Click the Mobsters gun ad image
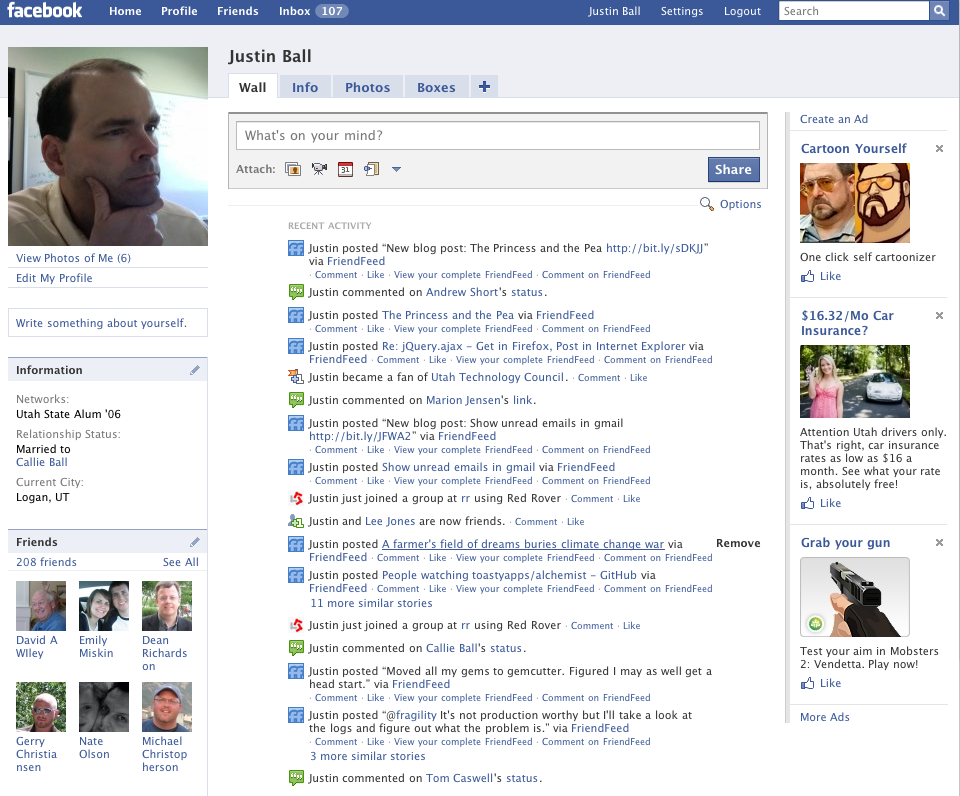The height and width of the screenshot is (796, 960). (855, 597)
